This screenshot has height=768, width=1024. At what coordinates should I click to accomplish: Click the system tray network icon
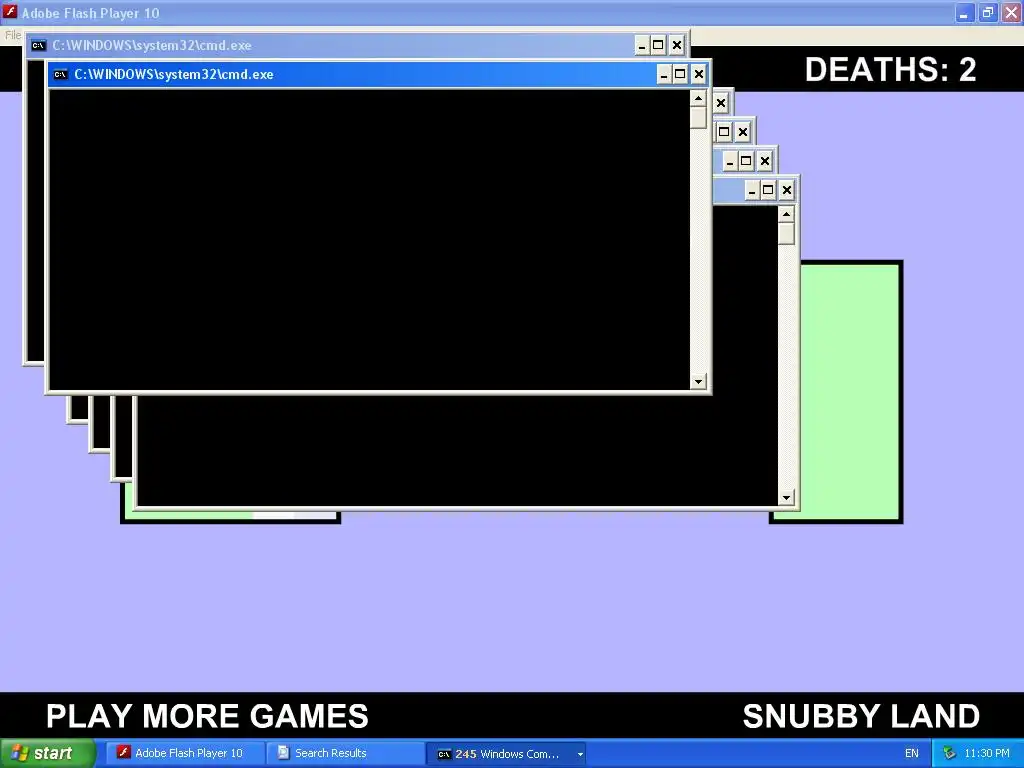pyautogui.click(x=949, y=753)
